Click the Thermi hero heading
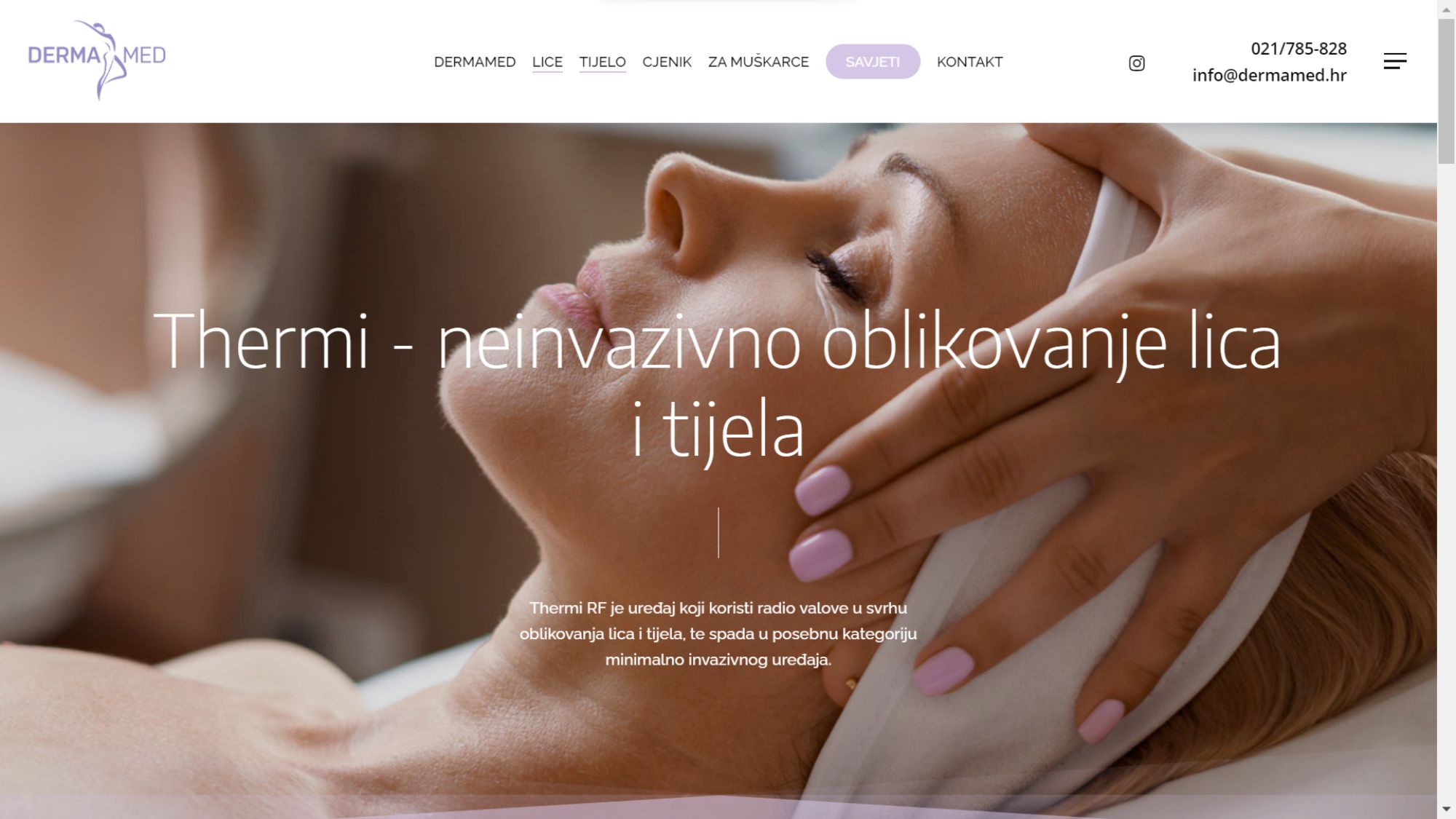Screen dimensions: 1456x819 (717, 384)
